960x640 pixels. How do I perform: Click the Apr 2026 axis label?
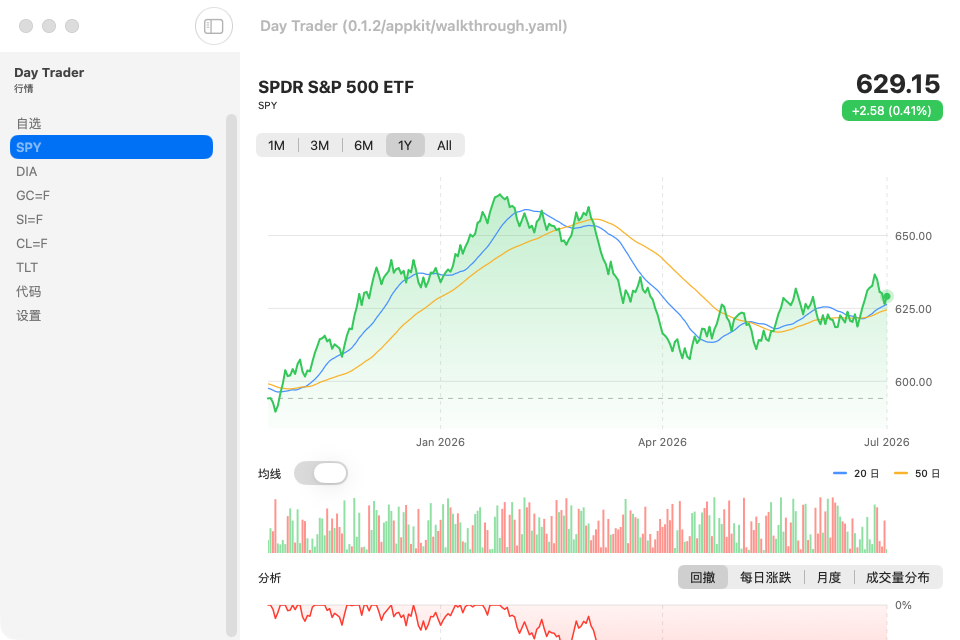click(x=662, y=442)
